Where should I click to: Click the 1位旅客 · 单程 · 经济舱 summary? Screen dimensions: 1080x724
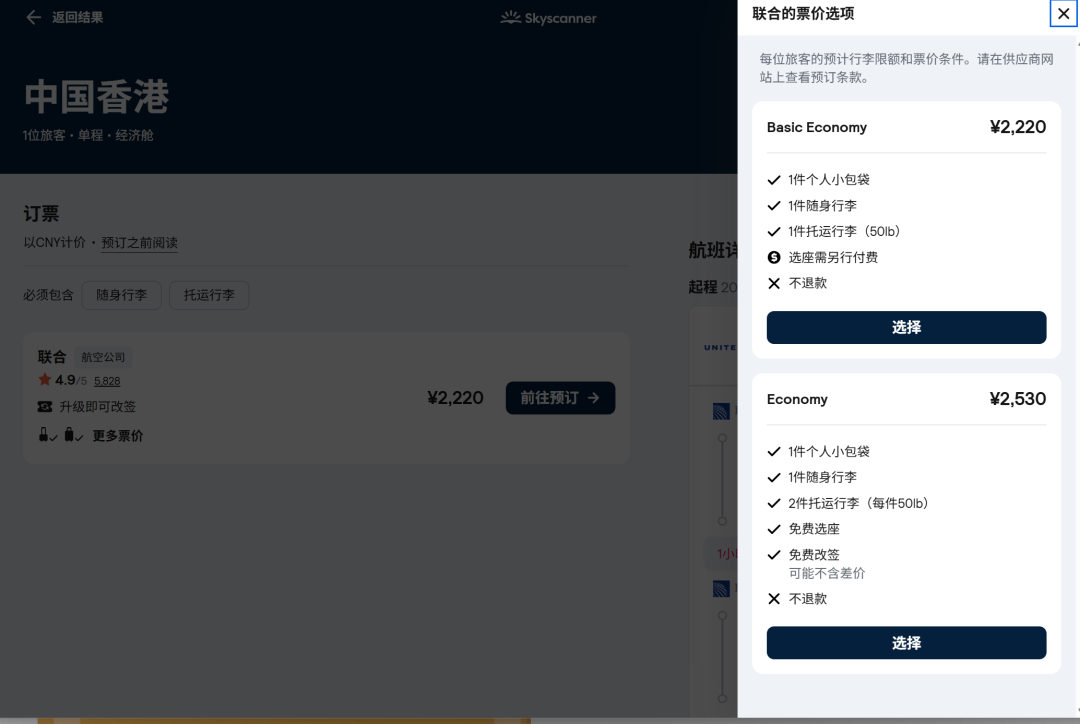pyautogui.click(x=88, y=135)
